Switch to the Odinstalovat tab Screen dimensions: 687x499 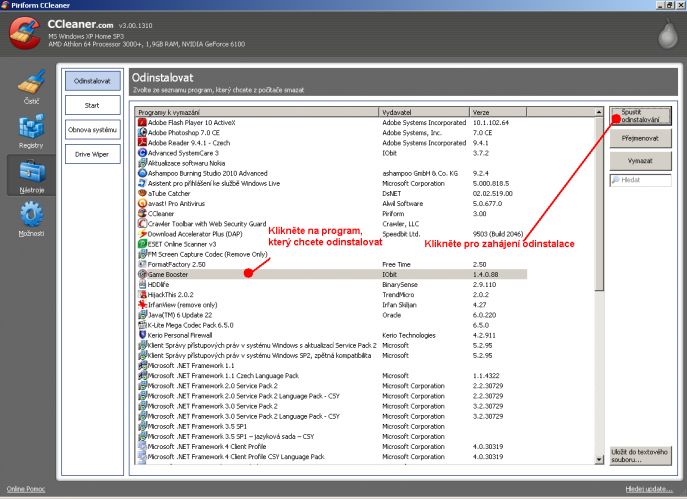coord(92,81)
